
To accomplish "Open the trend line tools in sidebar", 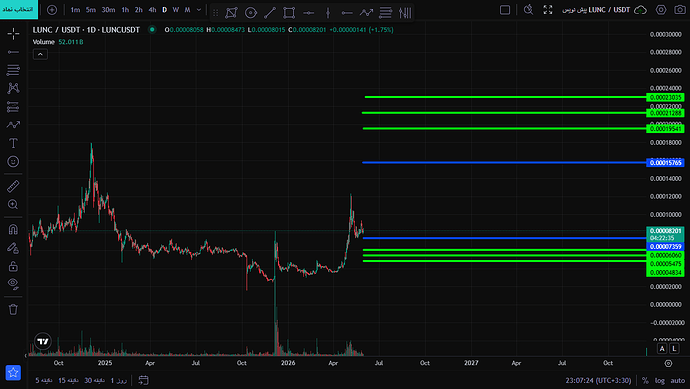I will (x=13, y=52).
